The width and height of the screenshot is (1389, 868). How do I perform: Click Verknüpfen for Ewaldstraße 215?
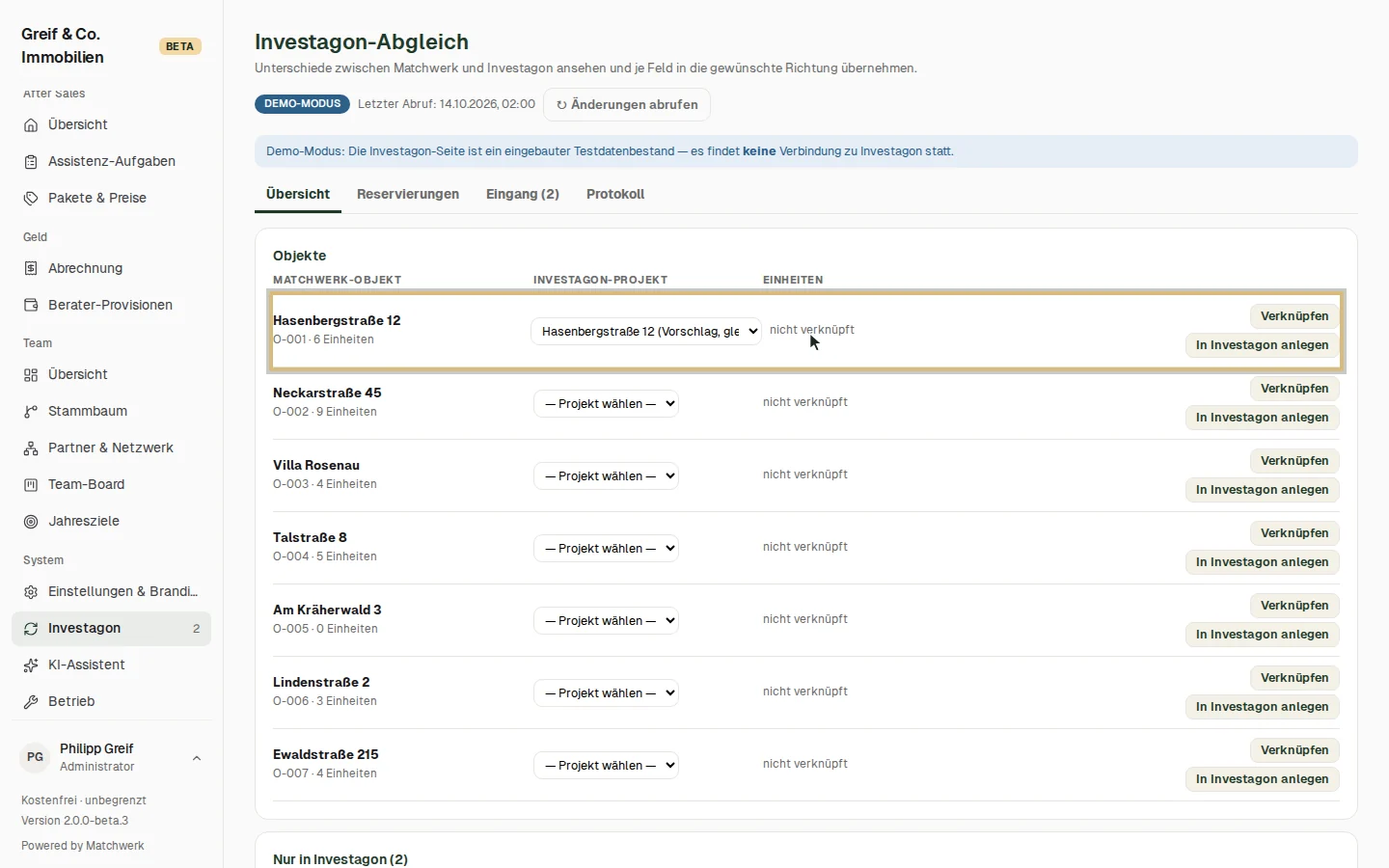point(1294,750)
